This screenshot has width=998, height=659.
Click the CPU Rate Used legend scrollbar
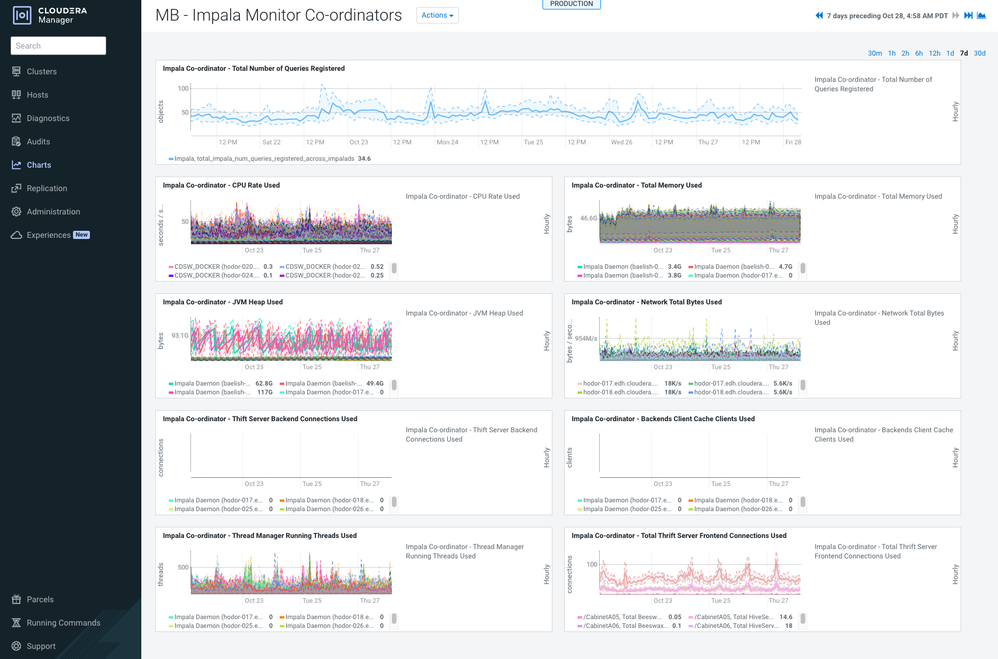394,269
